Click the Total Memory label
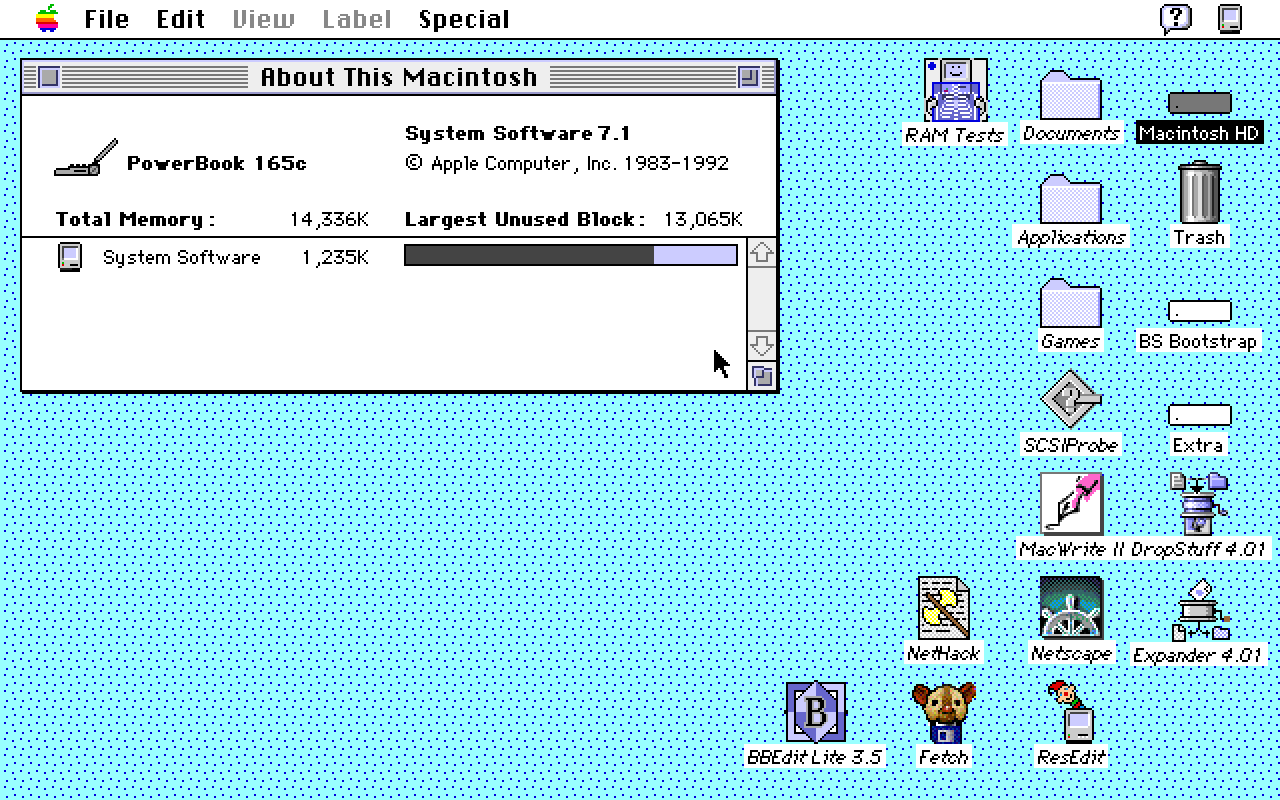The height and width of the screenshot is (800, 1280). click(136, 219)
